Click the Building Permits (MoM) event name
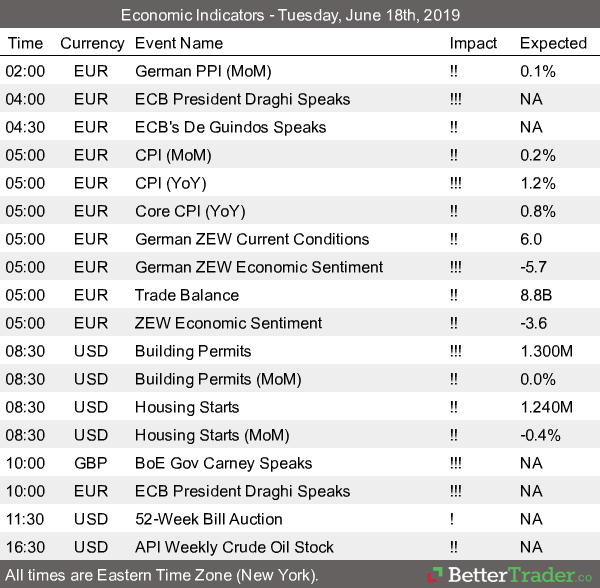This screenshot has width=600, height=588. point(214,379)
